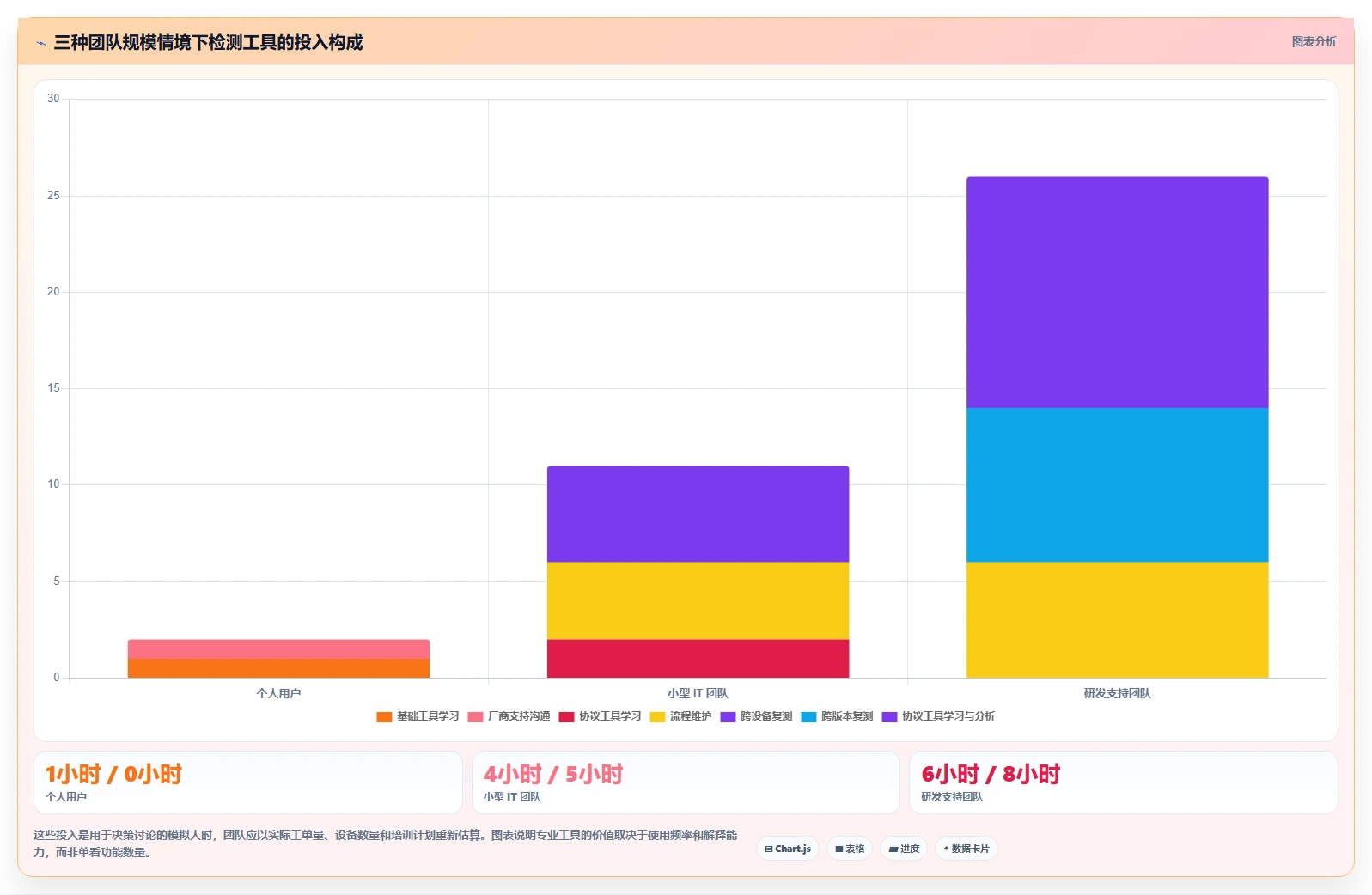Click the purple segment of the 研发支持团队 bar

(x=1117, y=292)
